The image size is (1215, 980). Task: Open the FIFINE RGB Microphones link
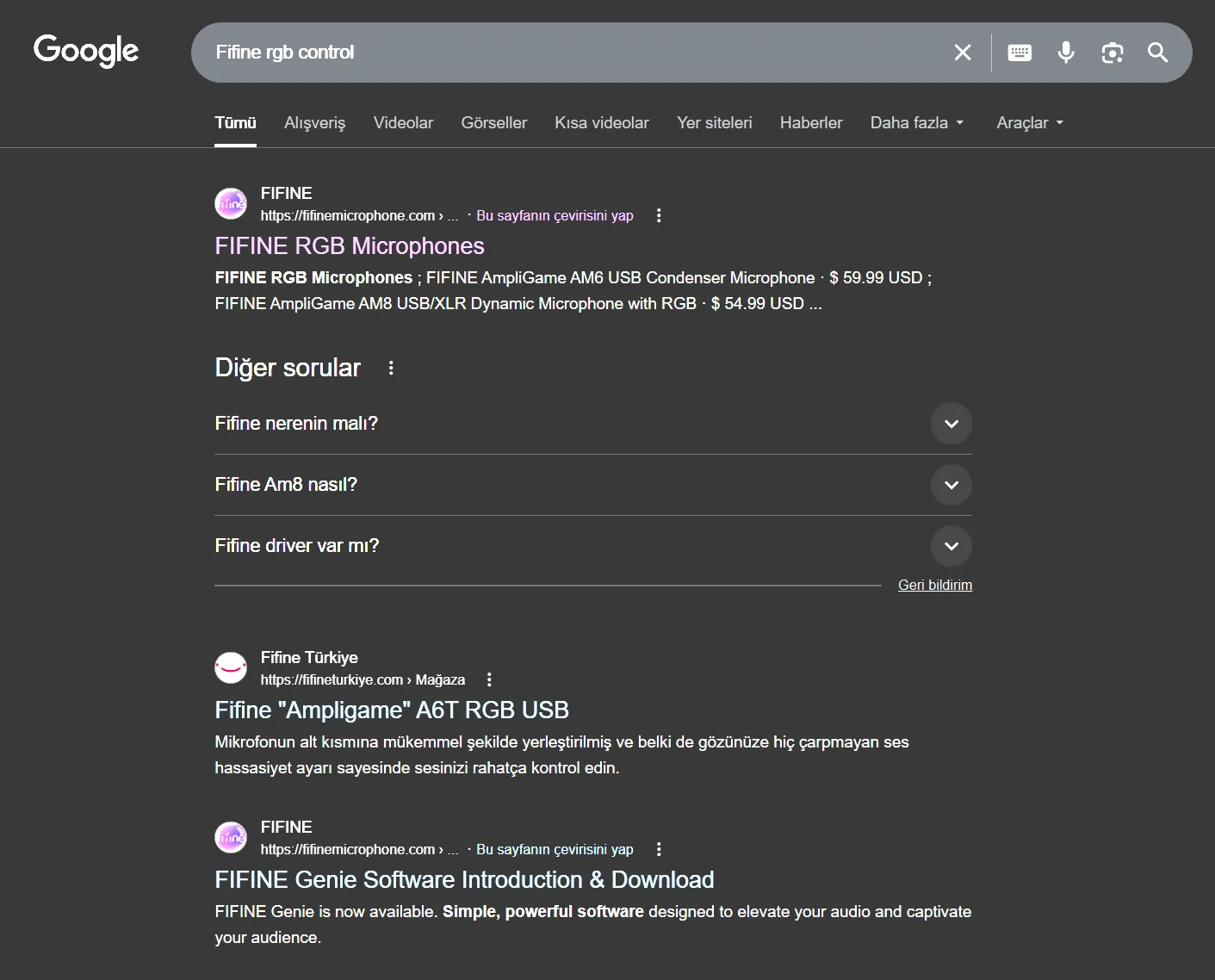[x=350, y=246]
